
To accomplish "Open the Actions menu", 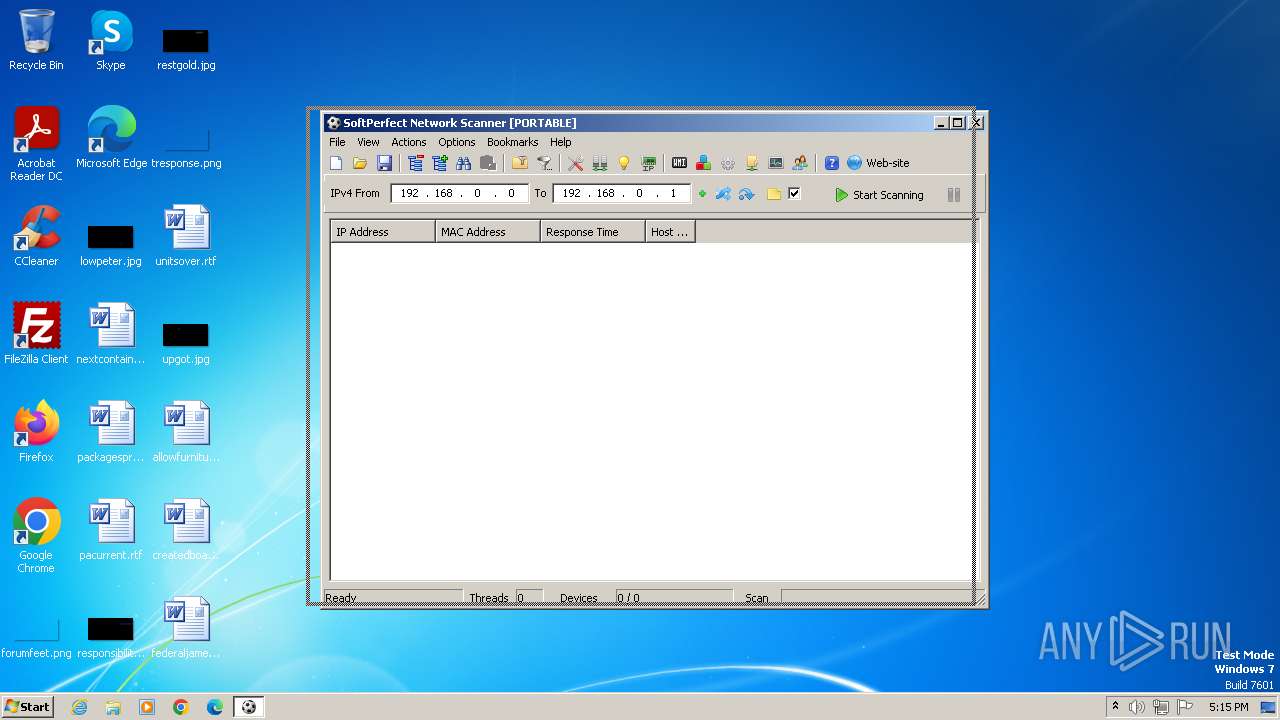I will coord(409,142).
